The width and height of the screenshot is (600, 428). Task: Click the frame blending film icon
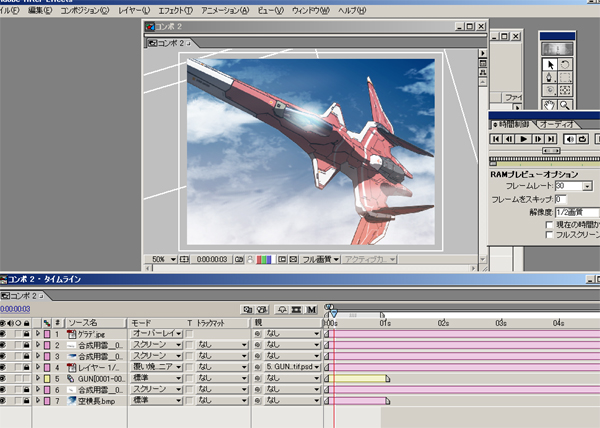(296, 309)
